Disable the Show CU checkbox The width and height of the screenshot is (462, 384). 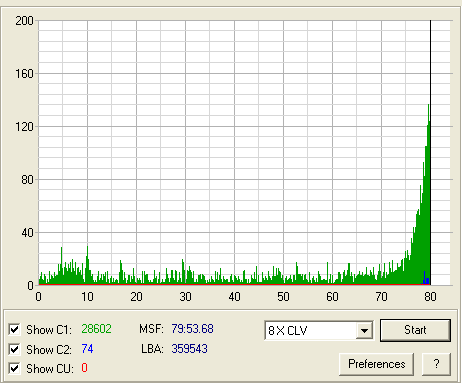[14, 369]
